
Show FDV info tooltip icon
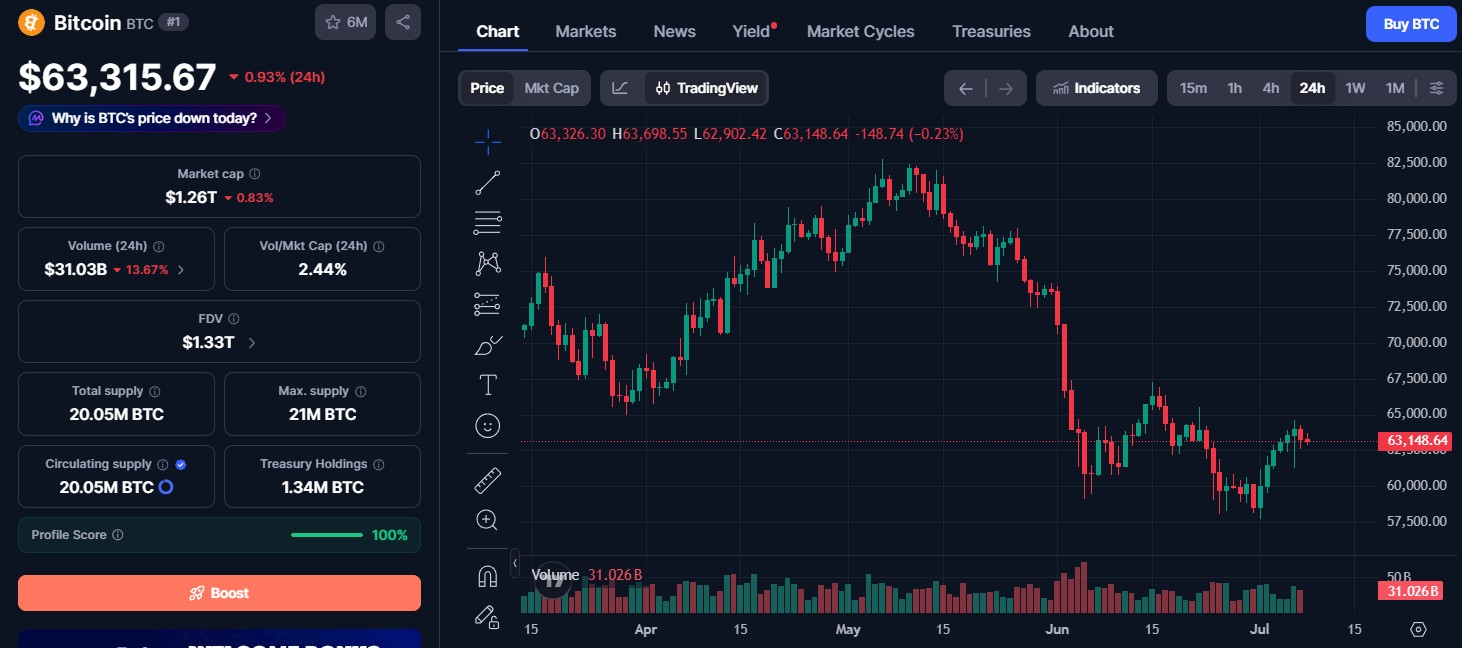click(x=234, y=319)
